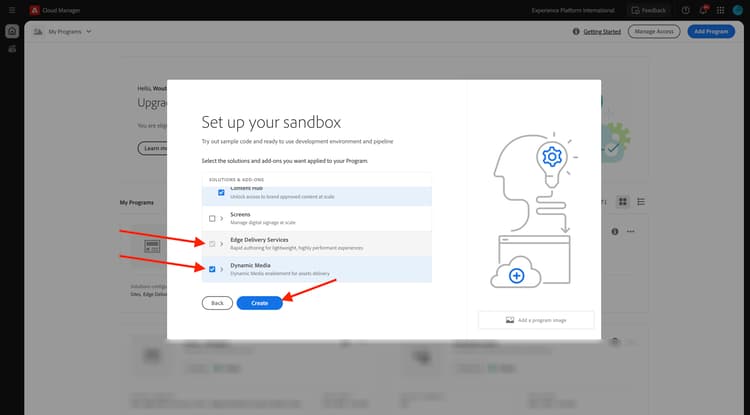
Task: Select the second sidebar icon below home
Action: [12, 49]
